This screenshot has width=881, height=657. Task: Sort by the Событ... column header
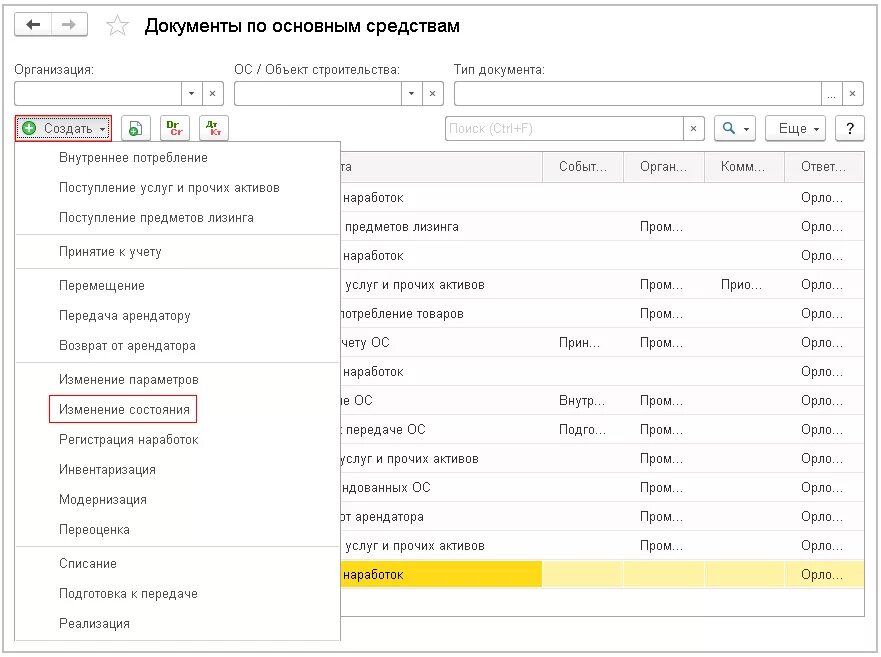583,166
